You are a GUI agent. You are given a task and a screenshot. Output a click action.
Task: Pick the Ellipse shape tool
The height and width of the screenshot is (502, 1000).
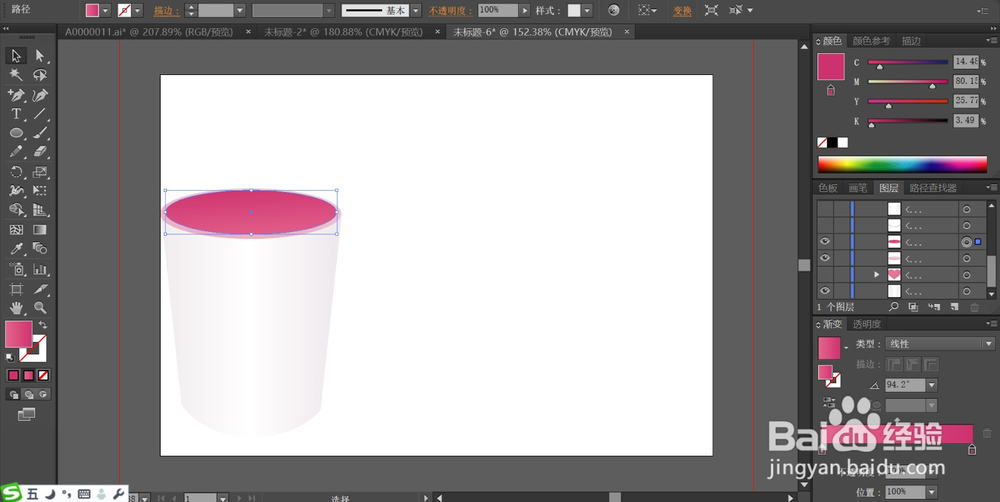17,133
